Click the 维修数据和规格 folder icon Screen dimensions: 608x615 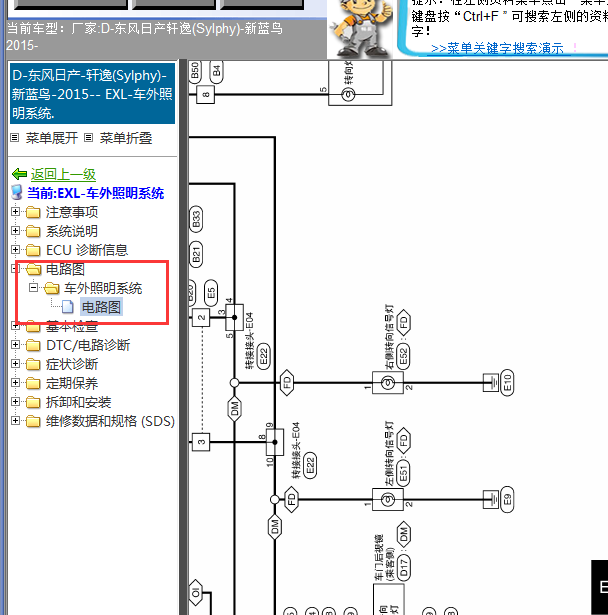pos(33,421)
